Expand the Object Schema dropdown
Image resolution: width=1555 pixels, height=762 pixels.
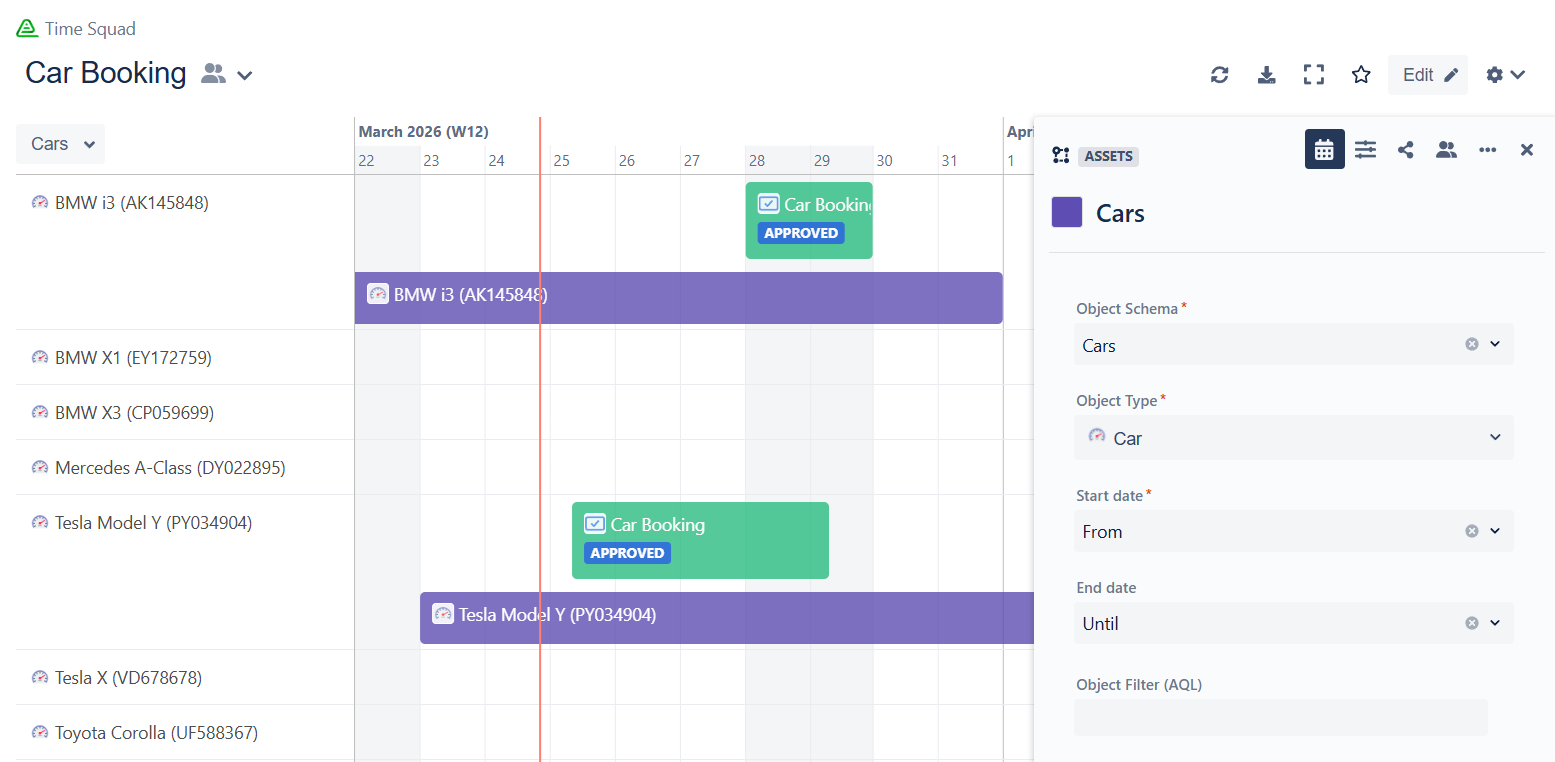click(1495, 344)
